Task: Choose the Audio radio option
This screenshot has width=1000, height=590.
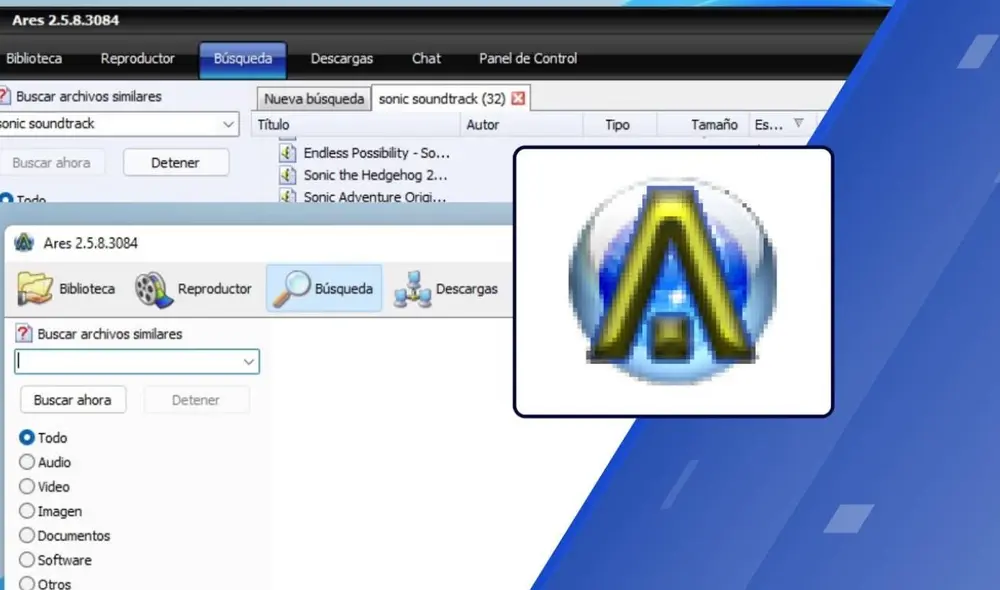Action: 27,462
